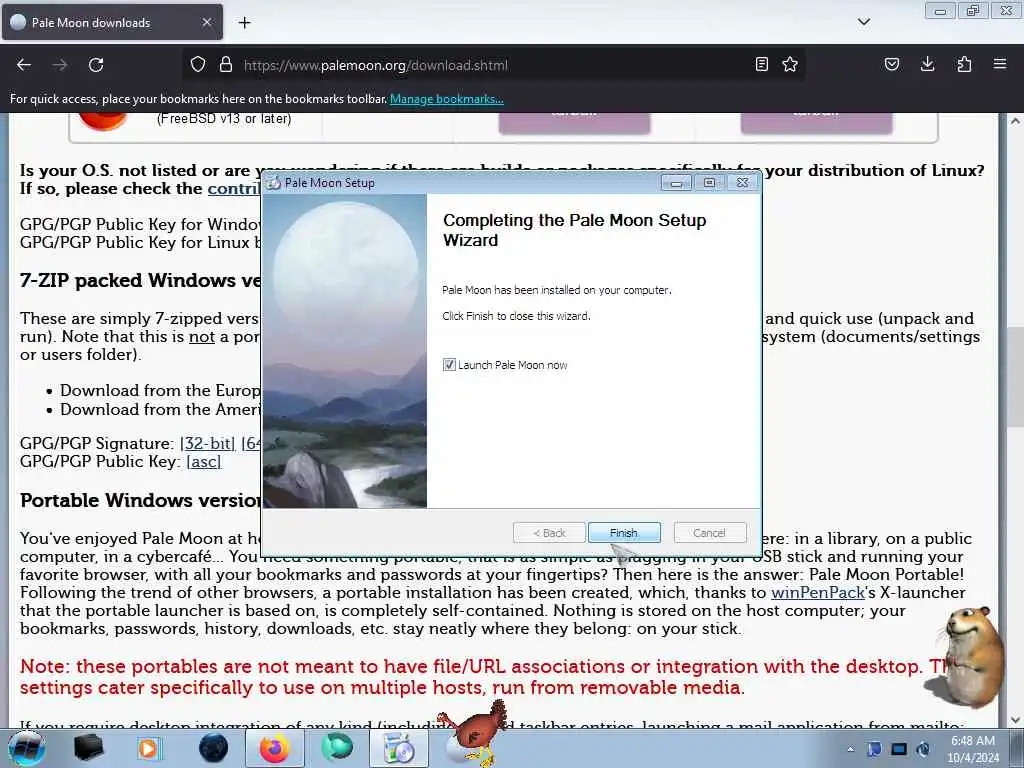Viewport: 1024px width, 768px height.
Task: Click the Back button in the setup wizard
Action: pos(549,533)
